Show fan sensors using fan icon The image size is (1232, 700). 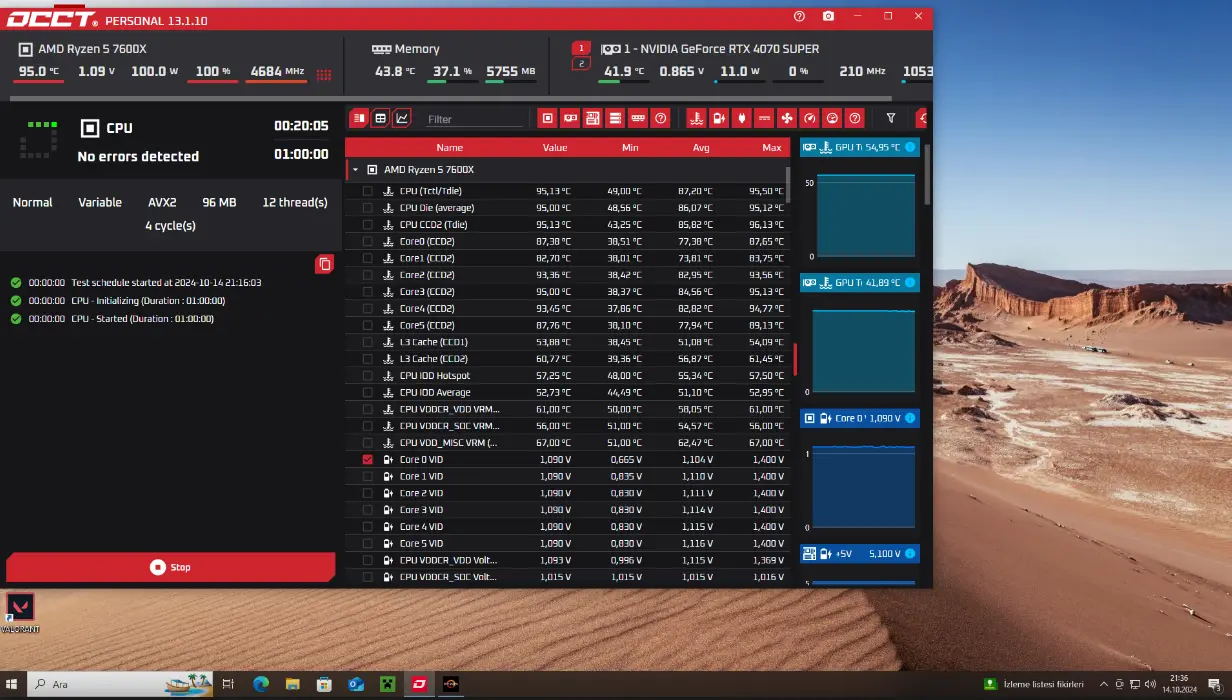787,118
